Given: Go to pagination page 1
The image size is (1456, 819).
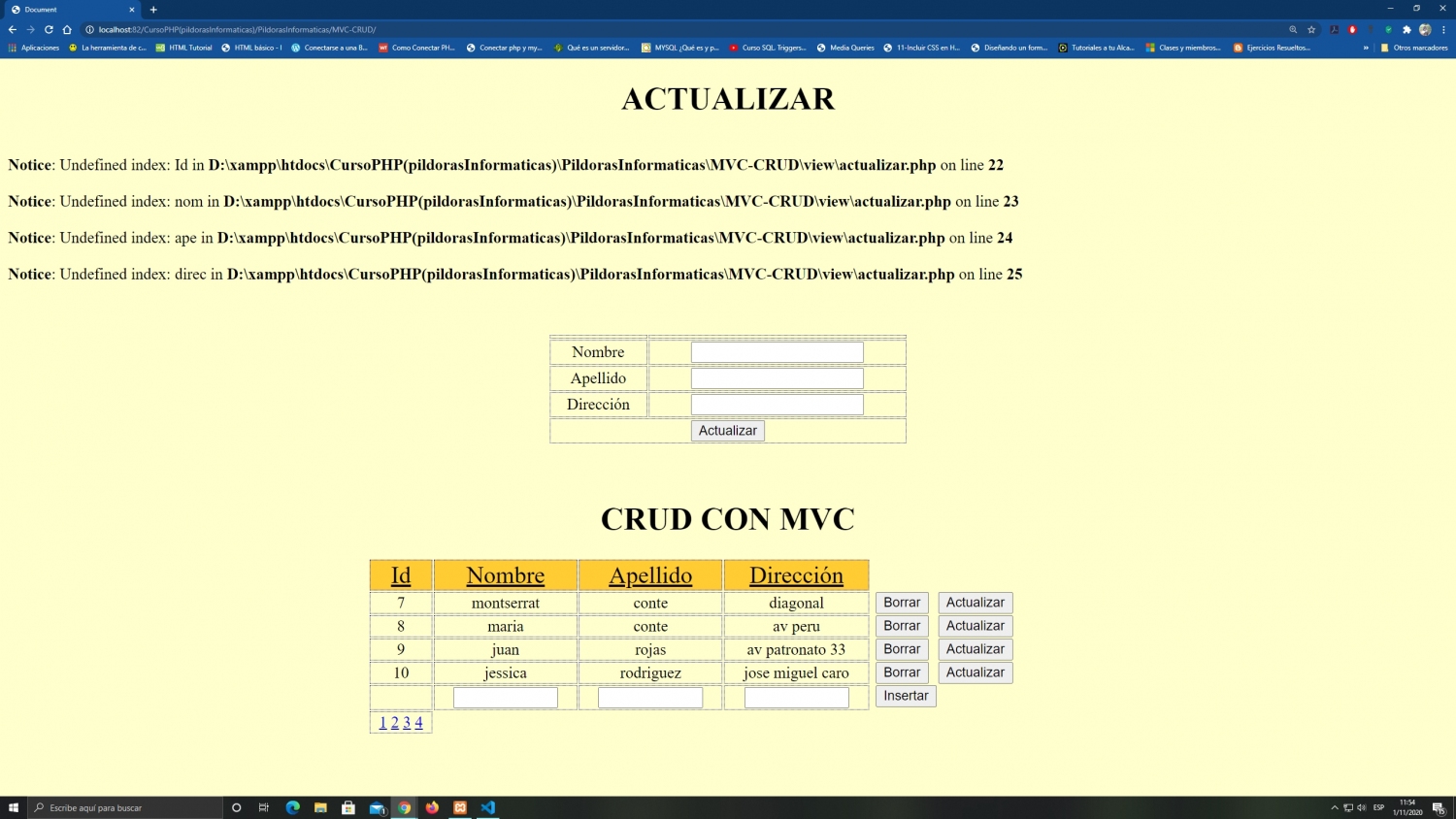Looking at the screenshot, I should (382, 722).
